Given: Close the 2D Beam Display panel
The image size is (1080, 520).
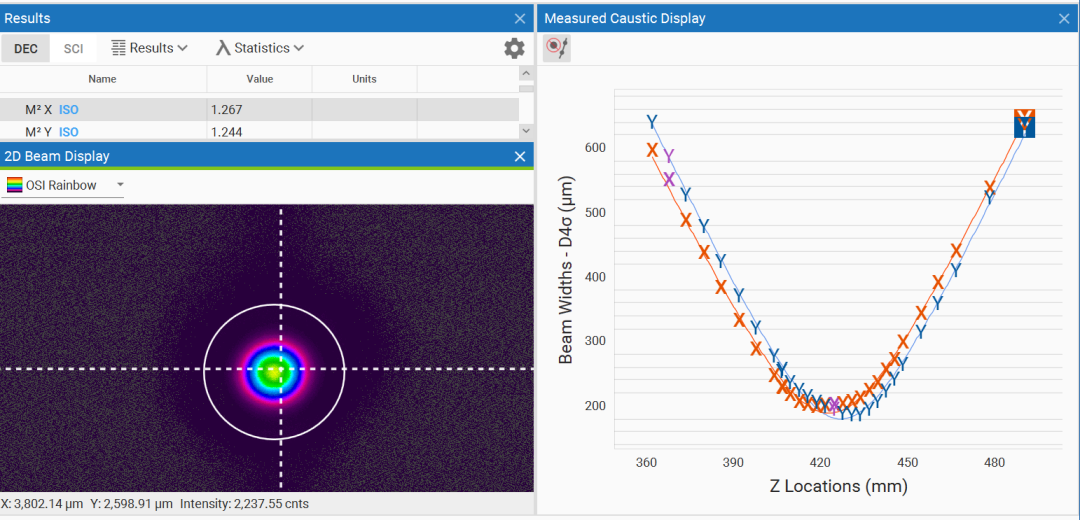Looking at the screenshot, I should pyautogui.click(x=520, y=156).
